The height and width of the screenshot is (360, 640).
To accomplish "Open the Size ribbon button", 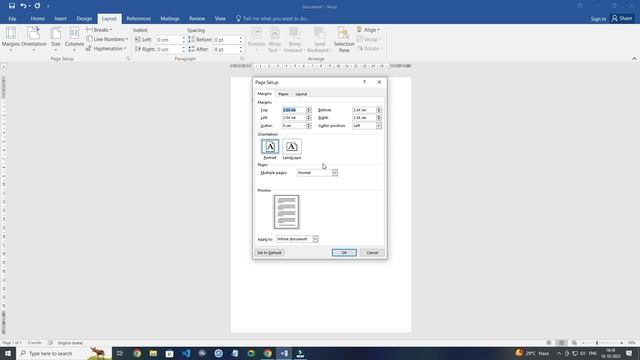I will pyautogui.click(x=56, y=39).
